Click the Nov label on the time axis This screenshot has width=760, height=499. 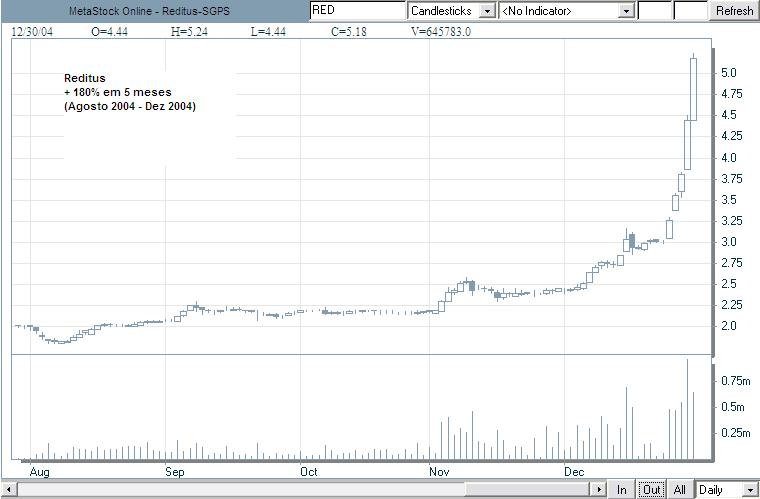(439, 472)
